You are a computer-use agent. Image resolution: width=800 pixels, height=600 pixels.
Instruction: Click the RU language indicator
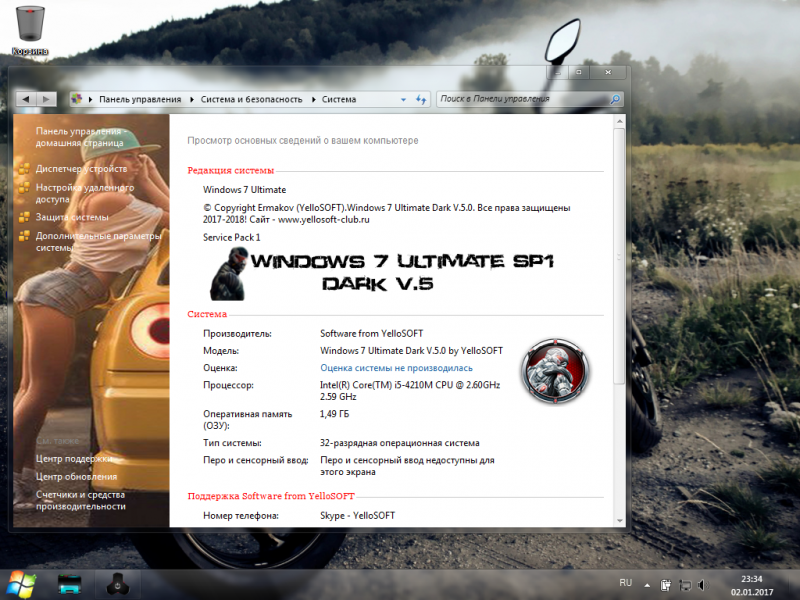(x=626, y=583)
